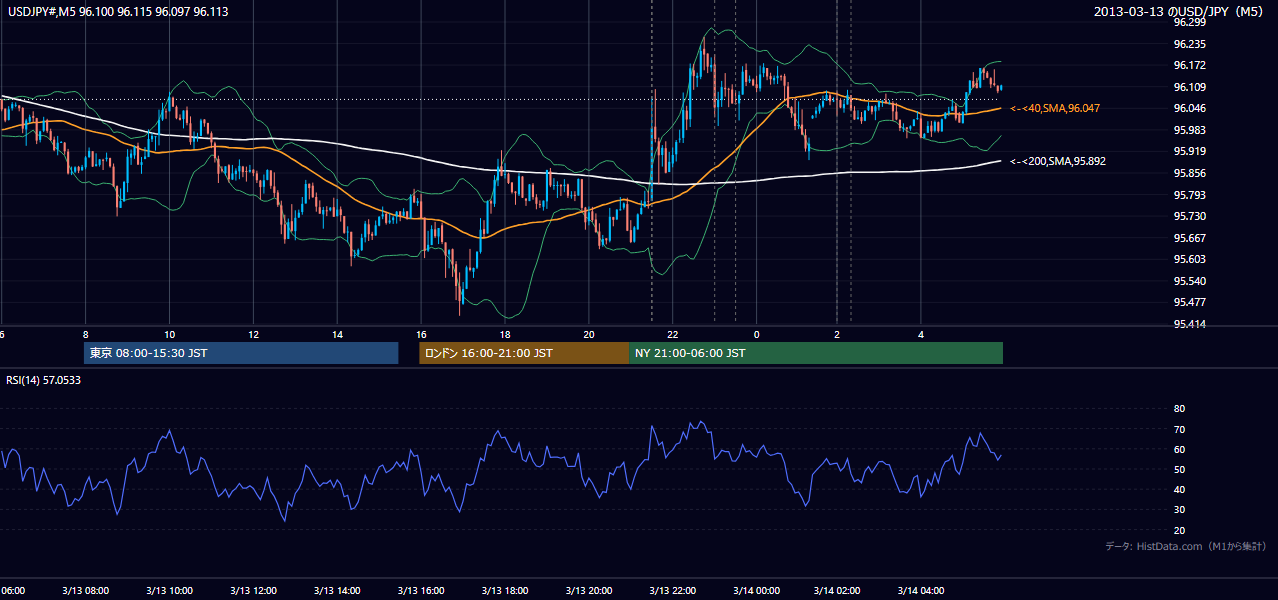Open the HistData.com data source credit
The height and width of the screenshot is (600, 1278).
point(1186,546)
